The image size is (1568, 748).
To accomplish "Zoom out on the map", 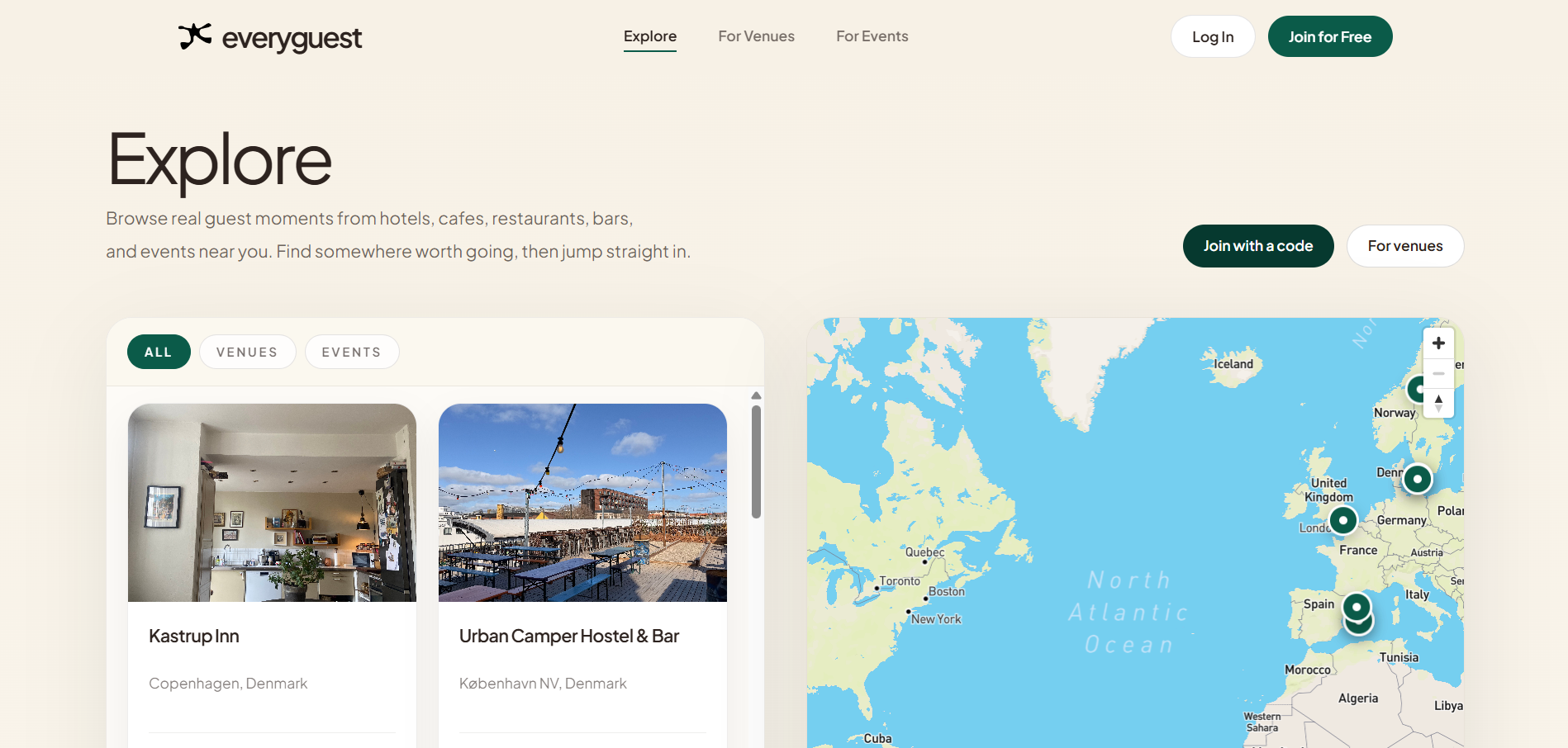I will [x=1438, y=374].
